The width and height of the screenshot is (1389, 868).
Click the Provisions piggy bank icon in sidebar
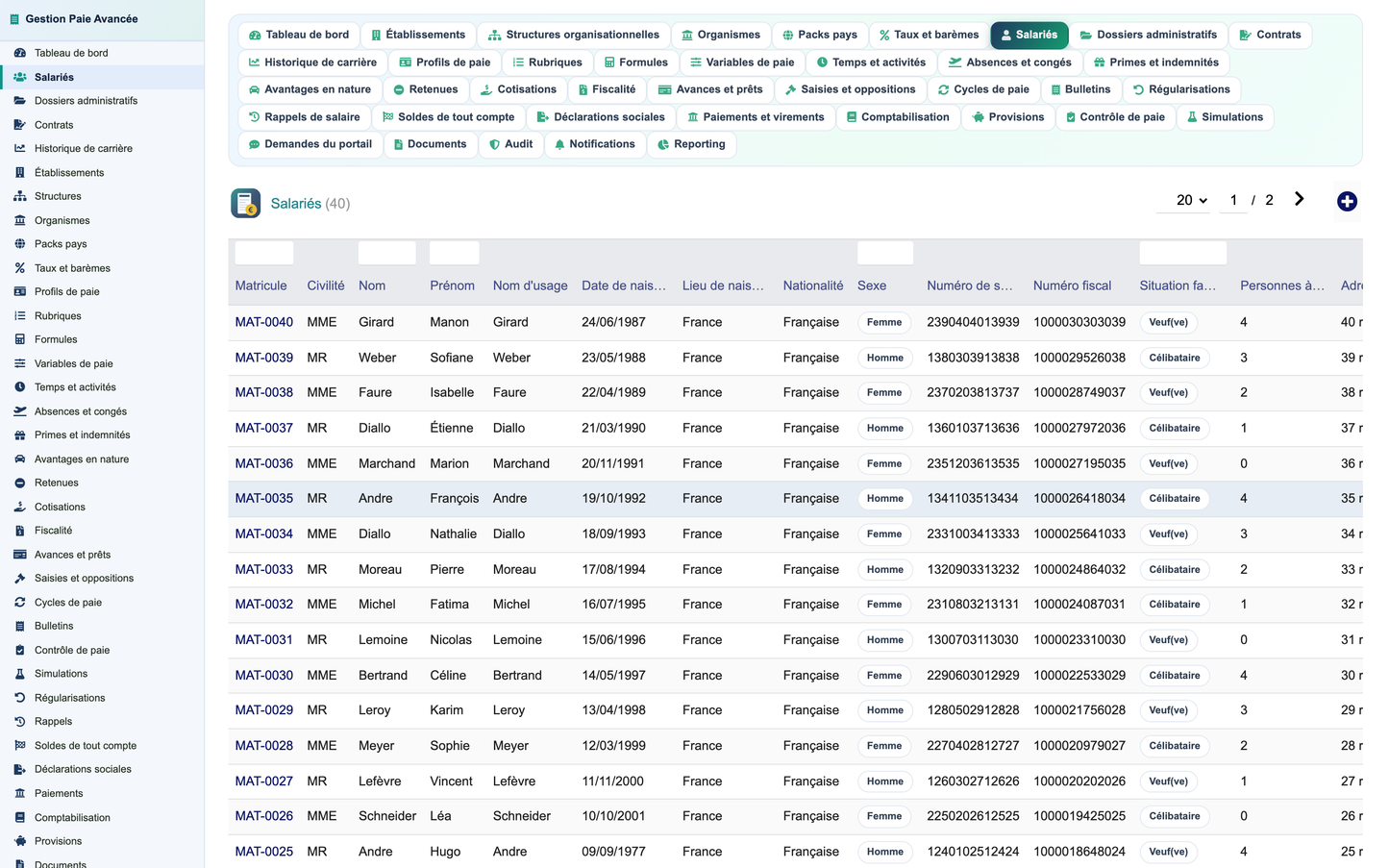click(20, 841)
